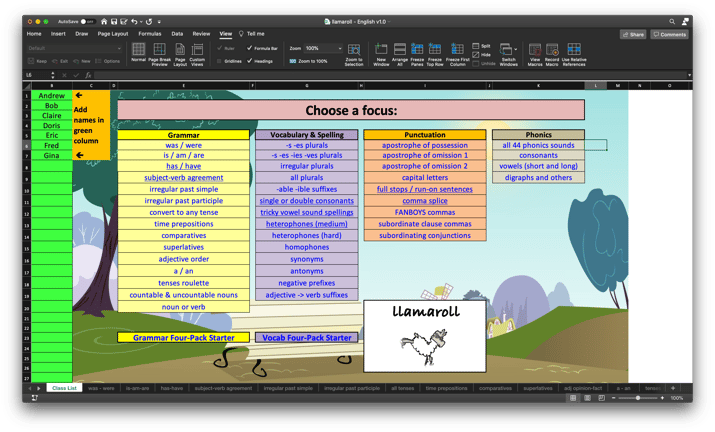Click the Name Box stepper arrows
The width and height of the screenshot is (715, 432).
[x=53, y=75]
